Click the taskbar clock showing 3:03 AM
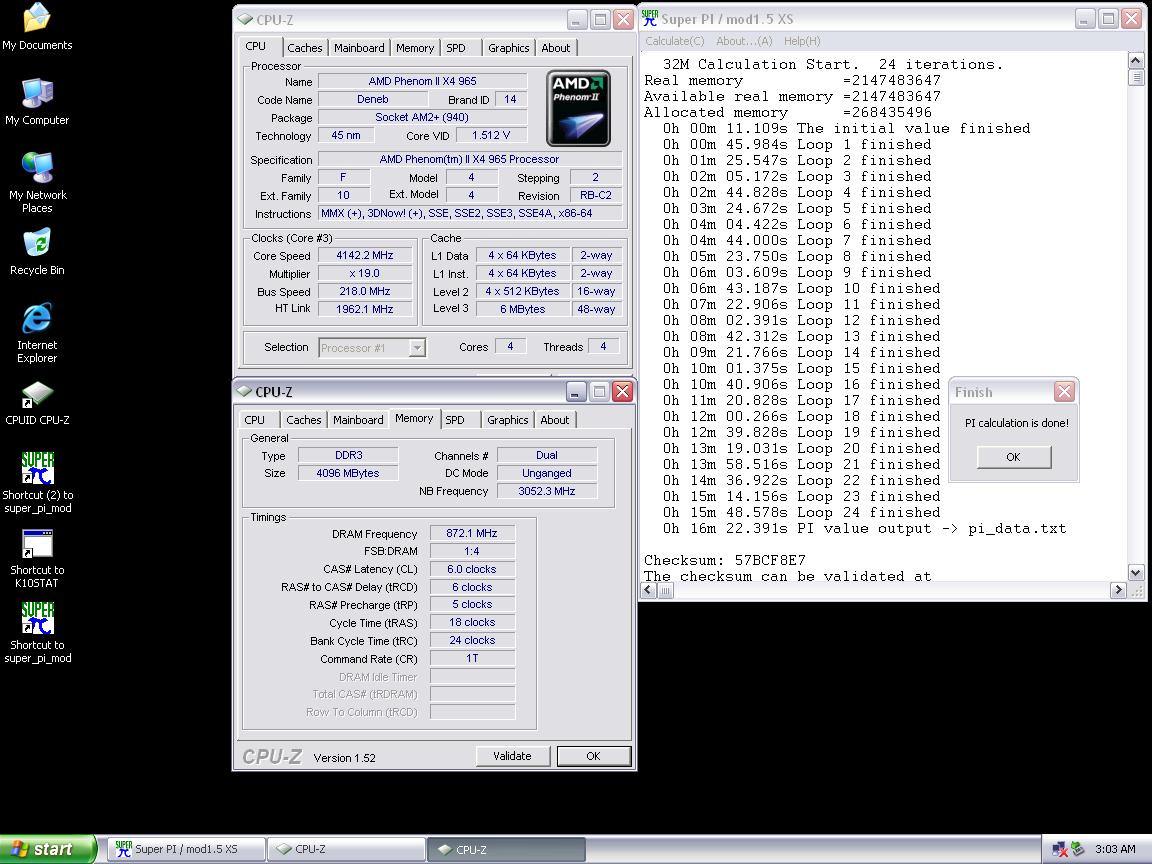This screenshot has height=864, width=1152. pos(1115,849)
